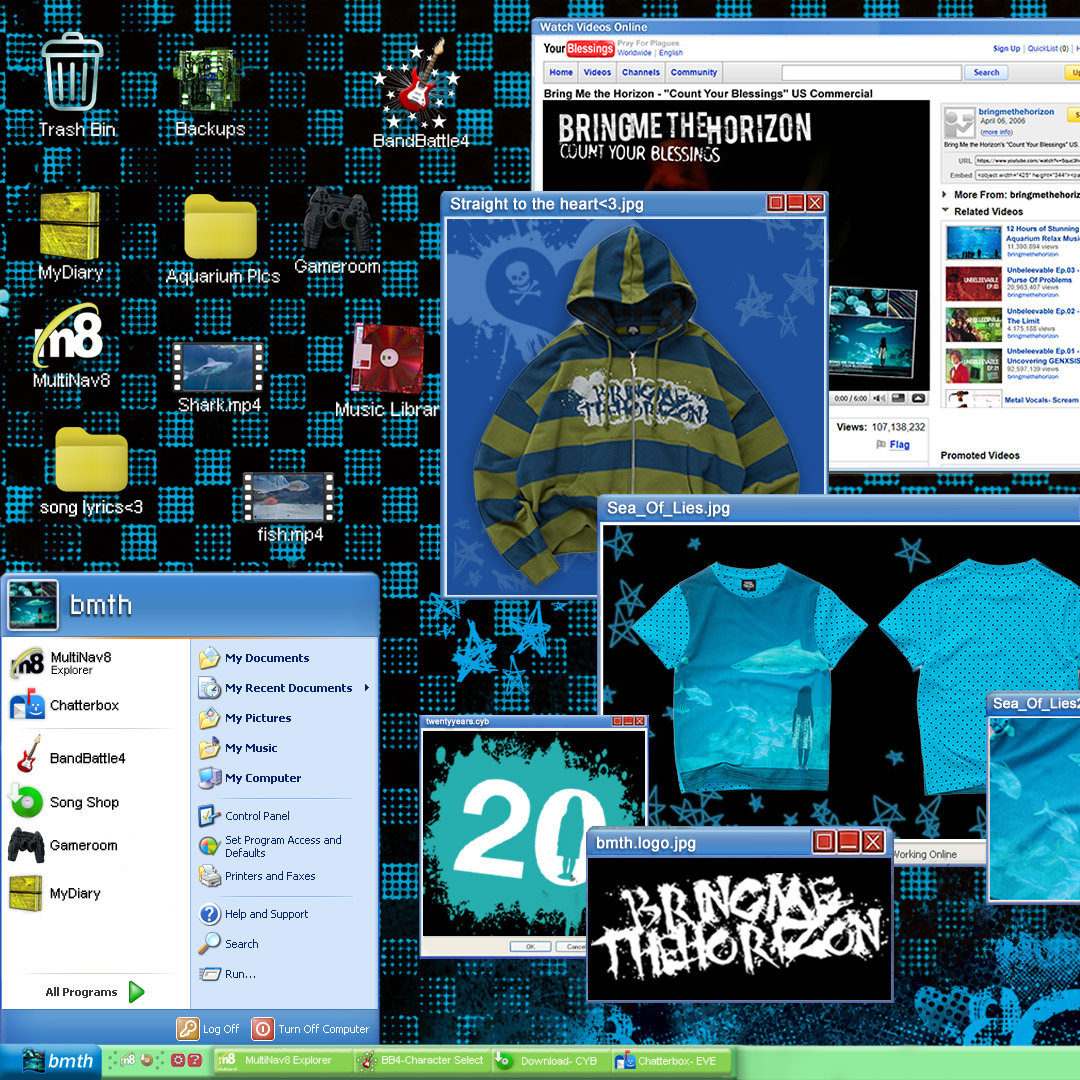Click the red question mark quick launch icon

coord(195,1060)
